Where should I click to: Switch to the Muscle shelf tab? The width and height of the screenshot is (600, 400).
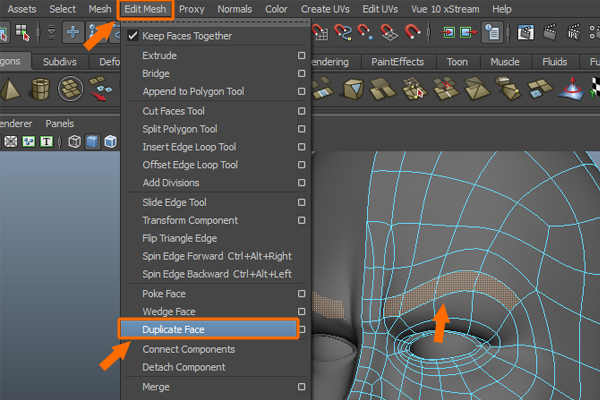tap(506, 62)
